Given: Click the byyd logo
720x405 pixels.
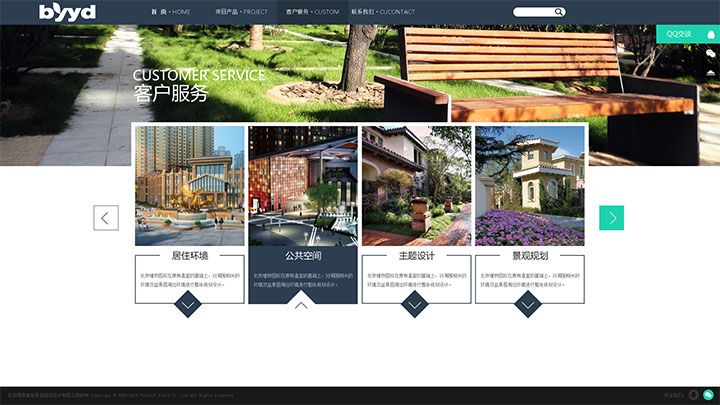Looking at the screenshot, I should (x=68, y=12).
